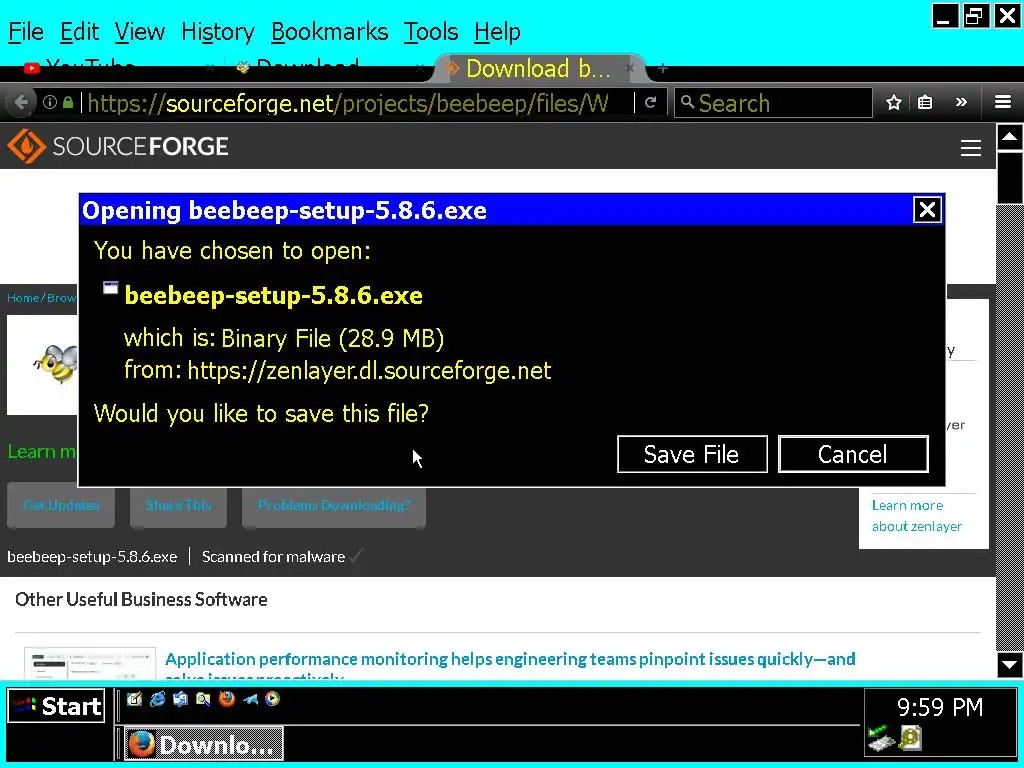Screen dimensions: 1024x768
Task: Select the Firefox Downlo... taskbar button
Action: pyautogui.click(x=203, y=744)
